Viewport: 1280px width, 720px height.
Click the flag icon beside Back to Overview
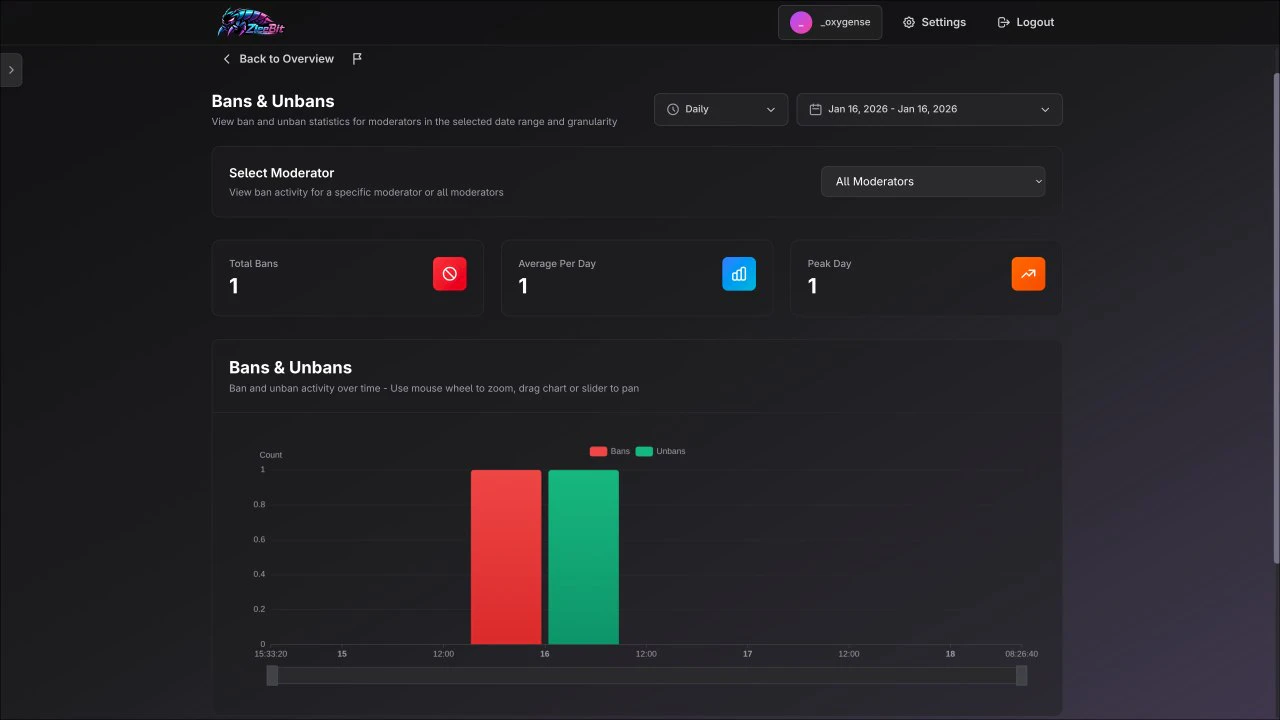pos(357,58)
